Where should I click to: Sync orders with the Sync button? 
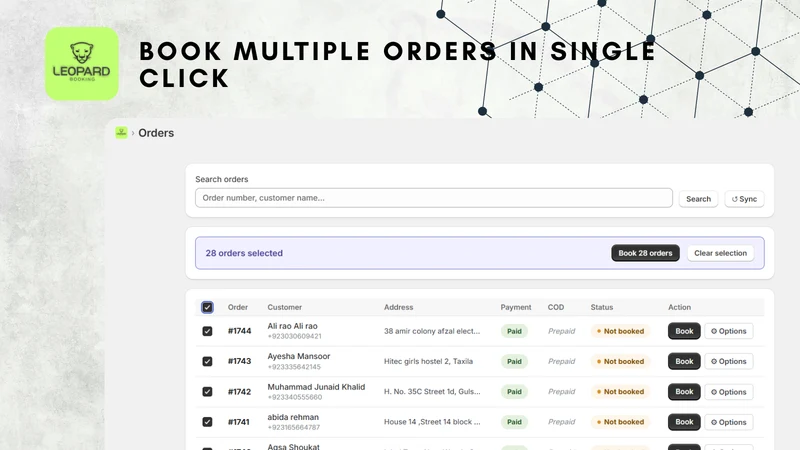point(744,199)
